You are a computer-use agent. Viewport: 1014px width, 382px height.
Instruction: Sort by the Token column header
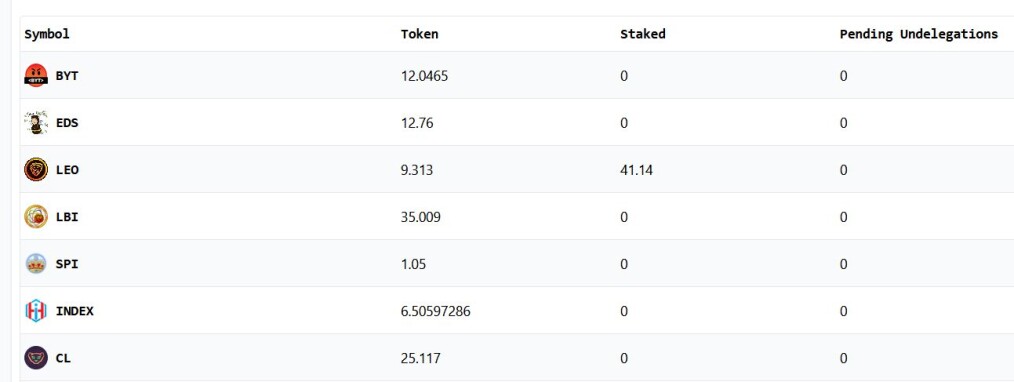click(419, 34)
